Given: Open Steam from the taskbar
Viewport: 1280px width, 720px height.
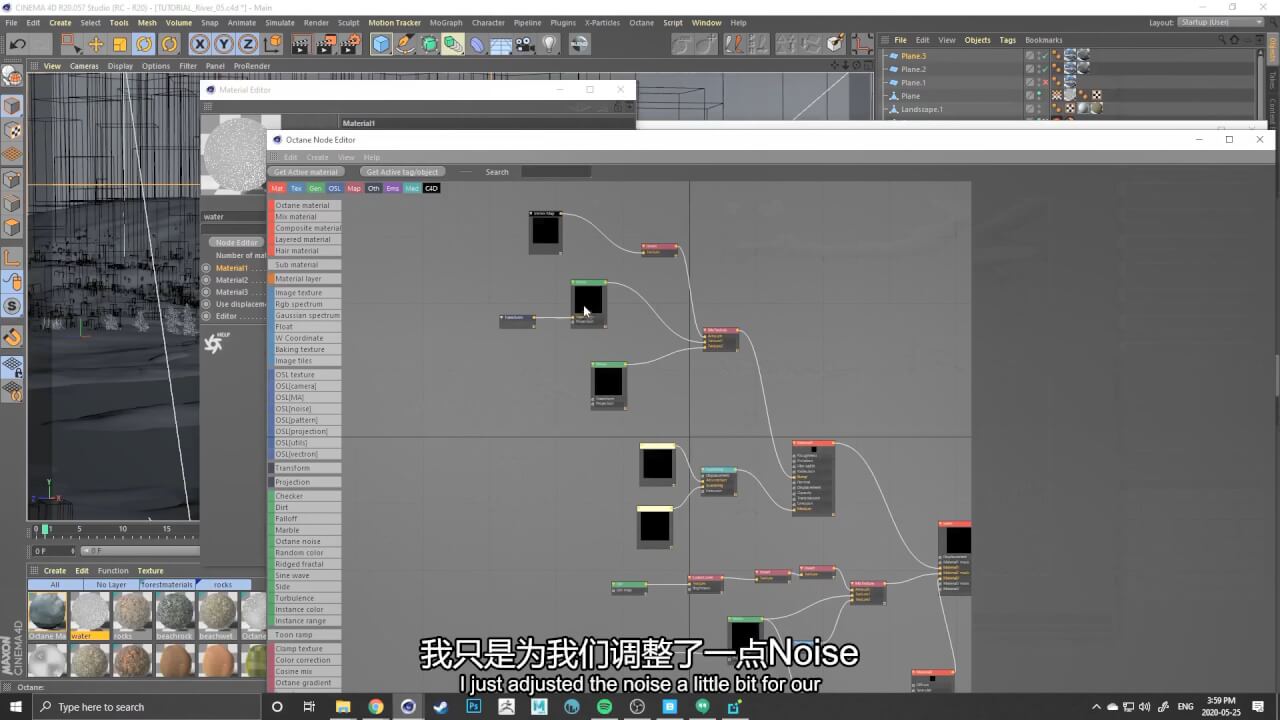Looking at the screenshot, I should (x=440, y=707).
